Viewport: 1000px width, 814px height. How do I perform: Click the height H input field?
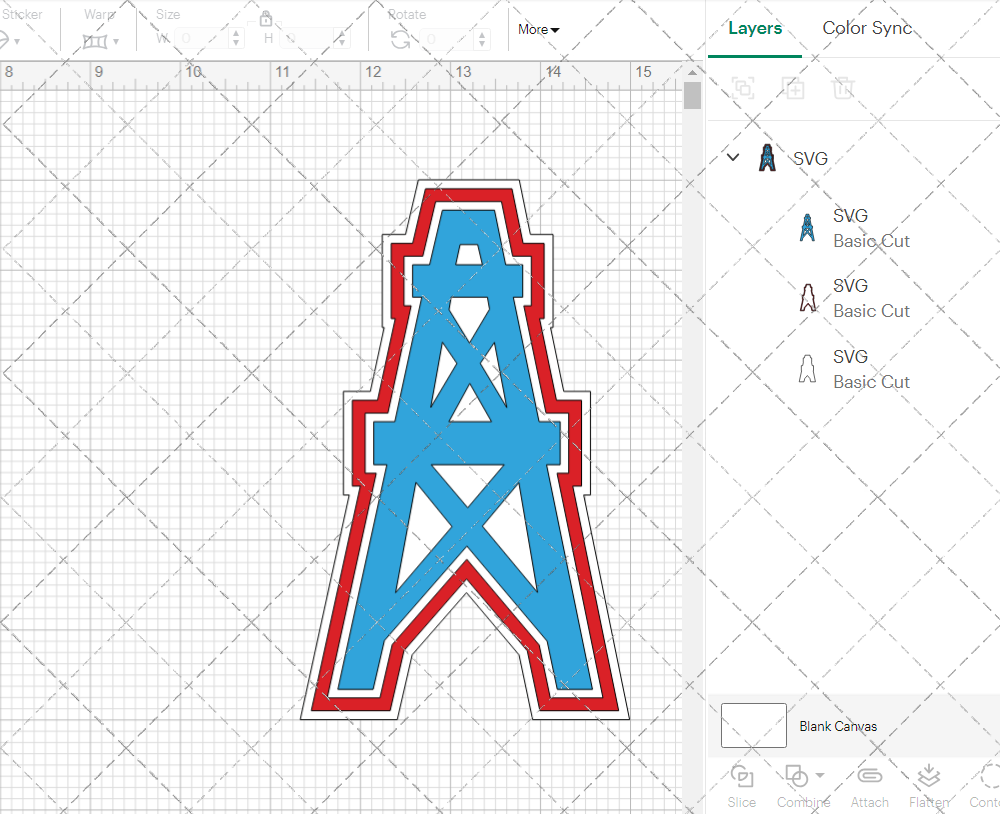pos(307,38)
